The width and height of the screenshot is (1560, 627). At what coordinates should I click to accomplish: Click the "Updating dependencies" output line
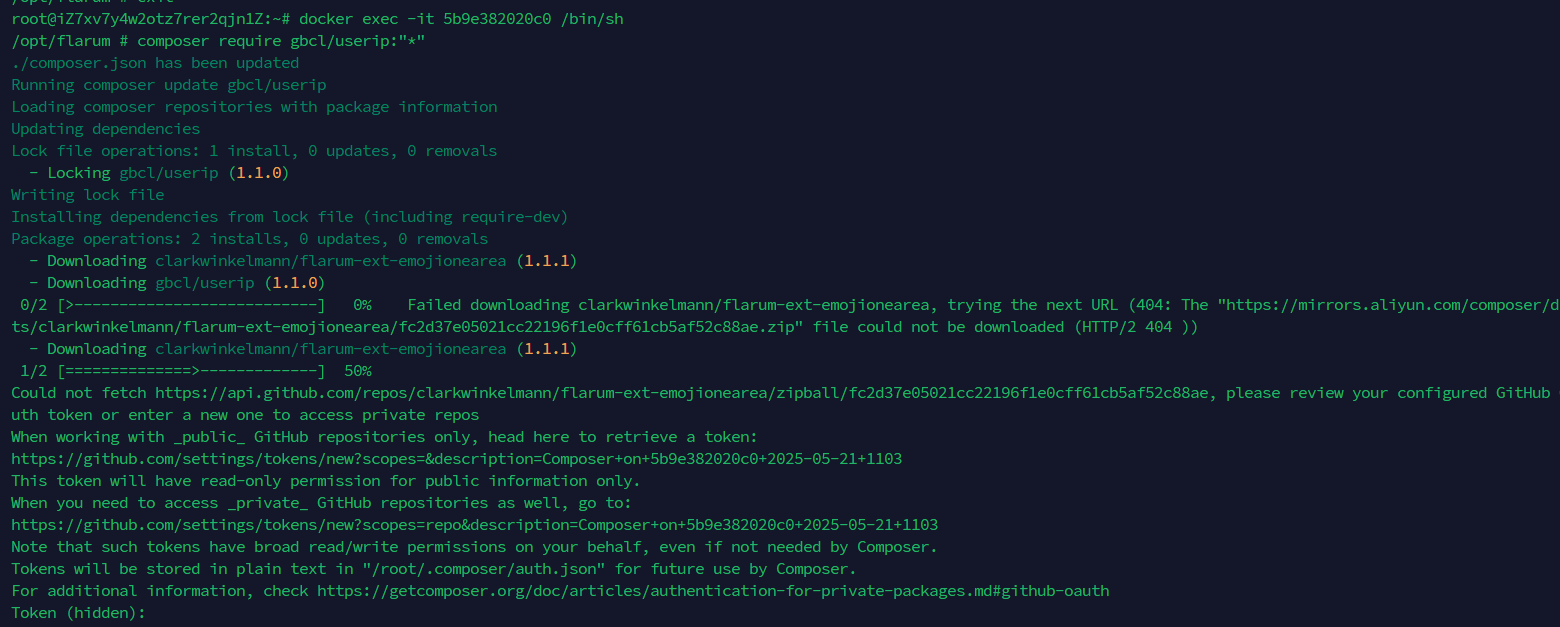106,129
